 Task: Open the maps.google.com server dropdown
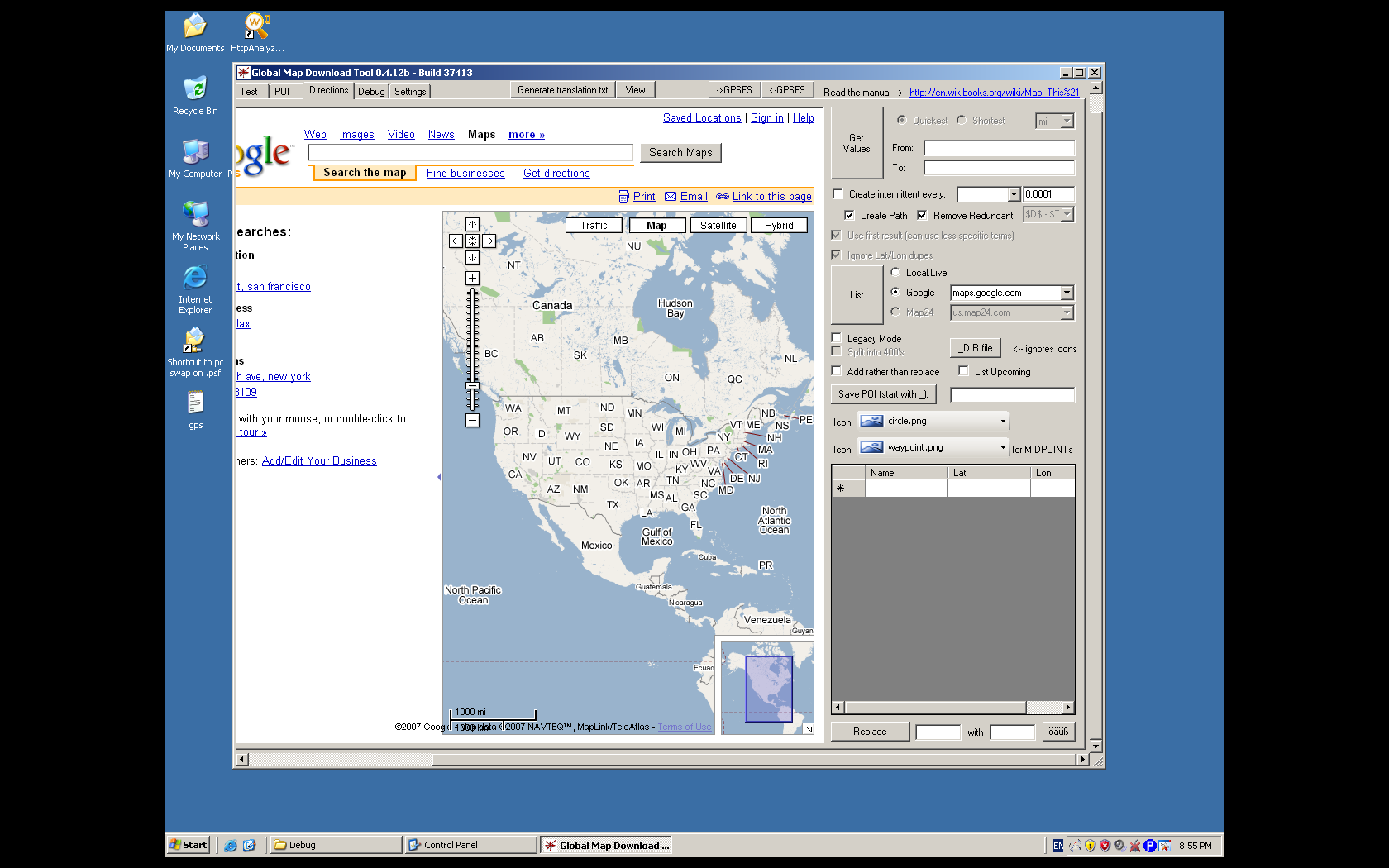click(1067, 293)
